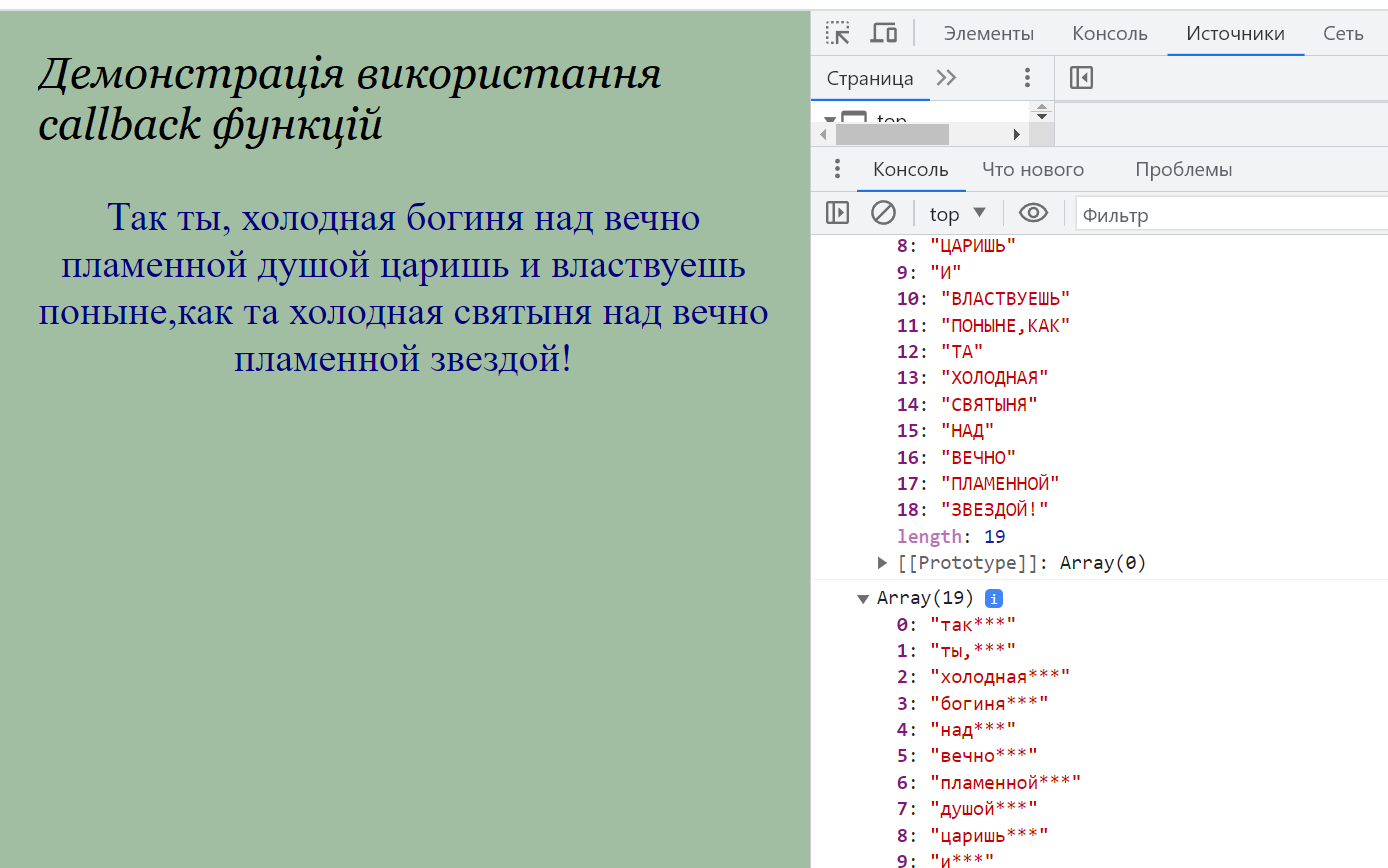Open the Проблемы drawer tab
1388x868 pixels.
coord(1183,169)
